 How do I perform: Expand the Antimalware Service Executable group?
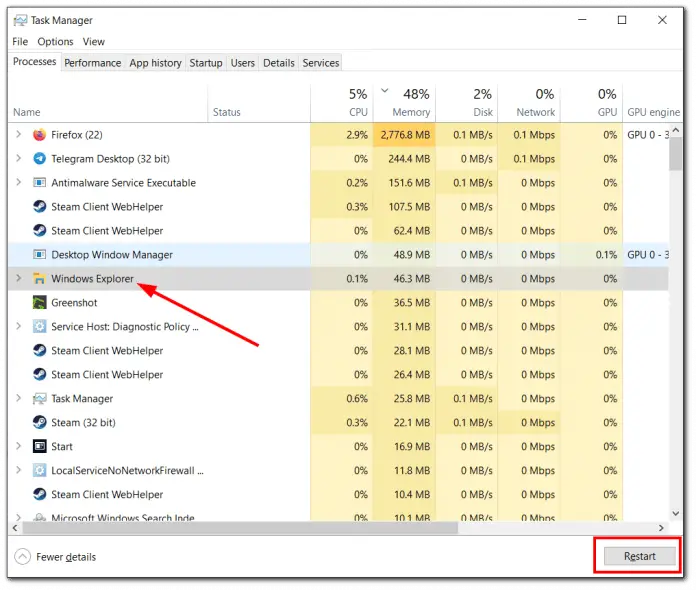18,182
